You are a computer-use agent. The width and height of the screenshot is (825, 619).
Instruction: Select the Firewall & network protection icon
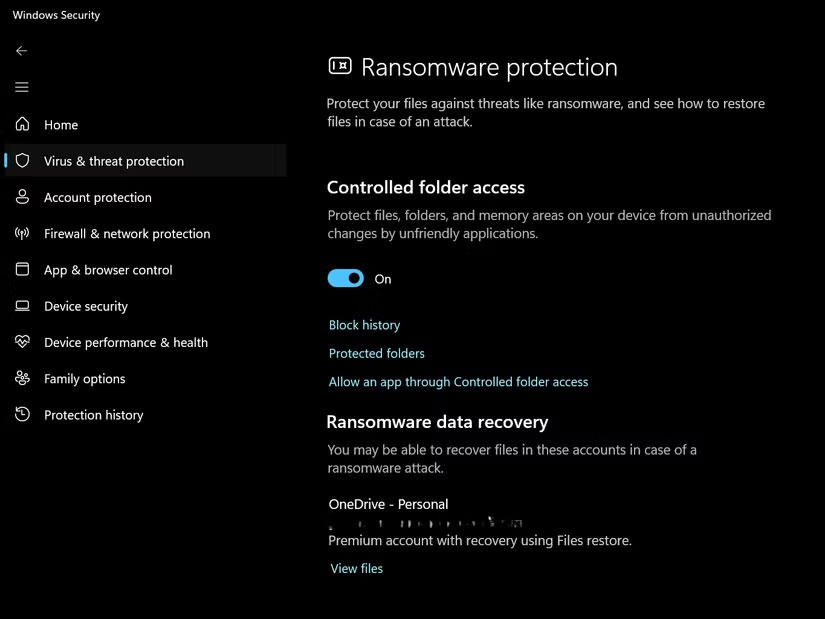[x=21, y=233]
